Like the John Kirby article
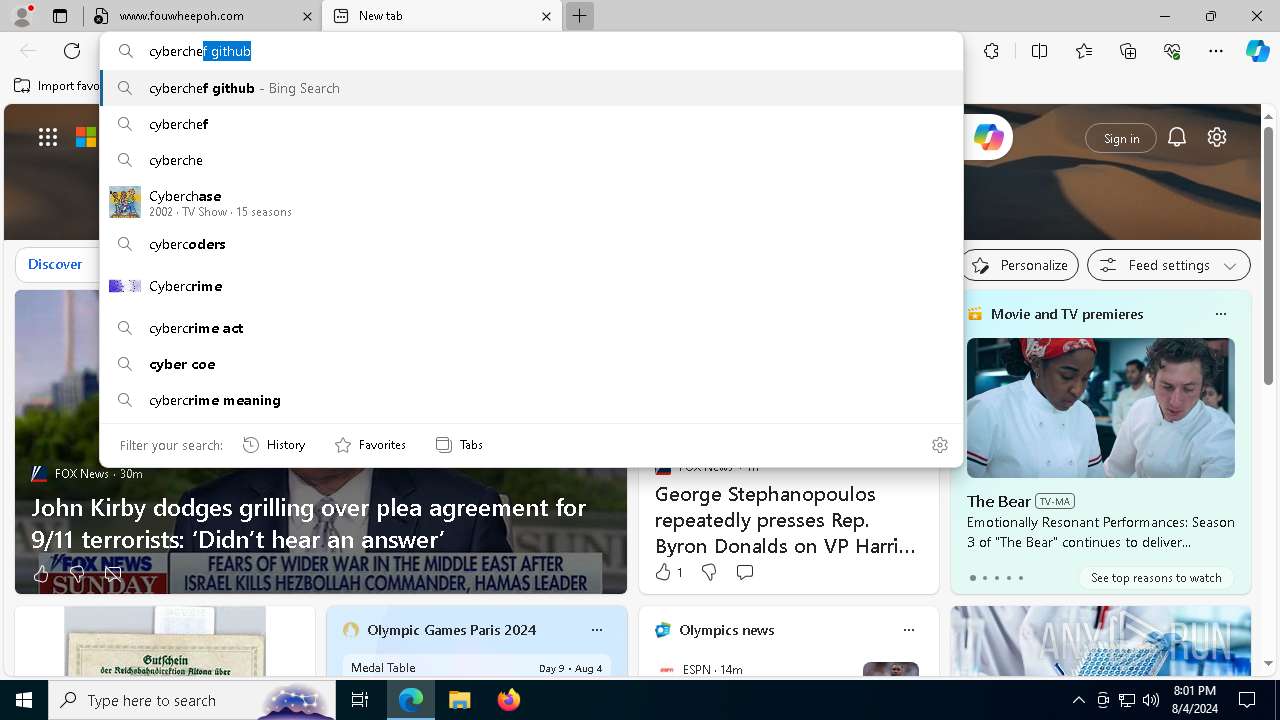This screenshot has height=720, width=1280. (41, 574)
